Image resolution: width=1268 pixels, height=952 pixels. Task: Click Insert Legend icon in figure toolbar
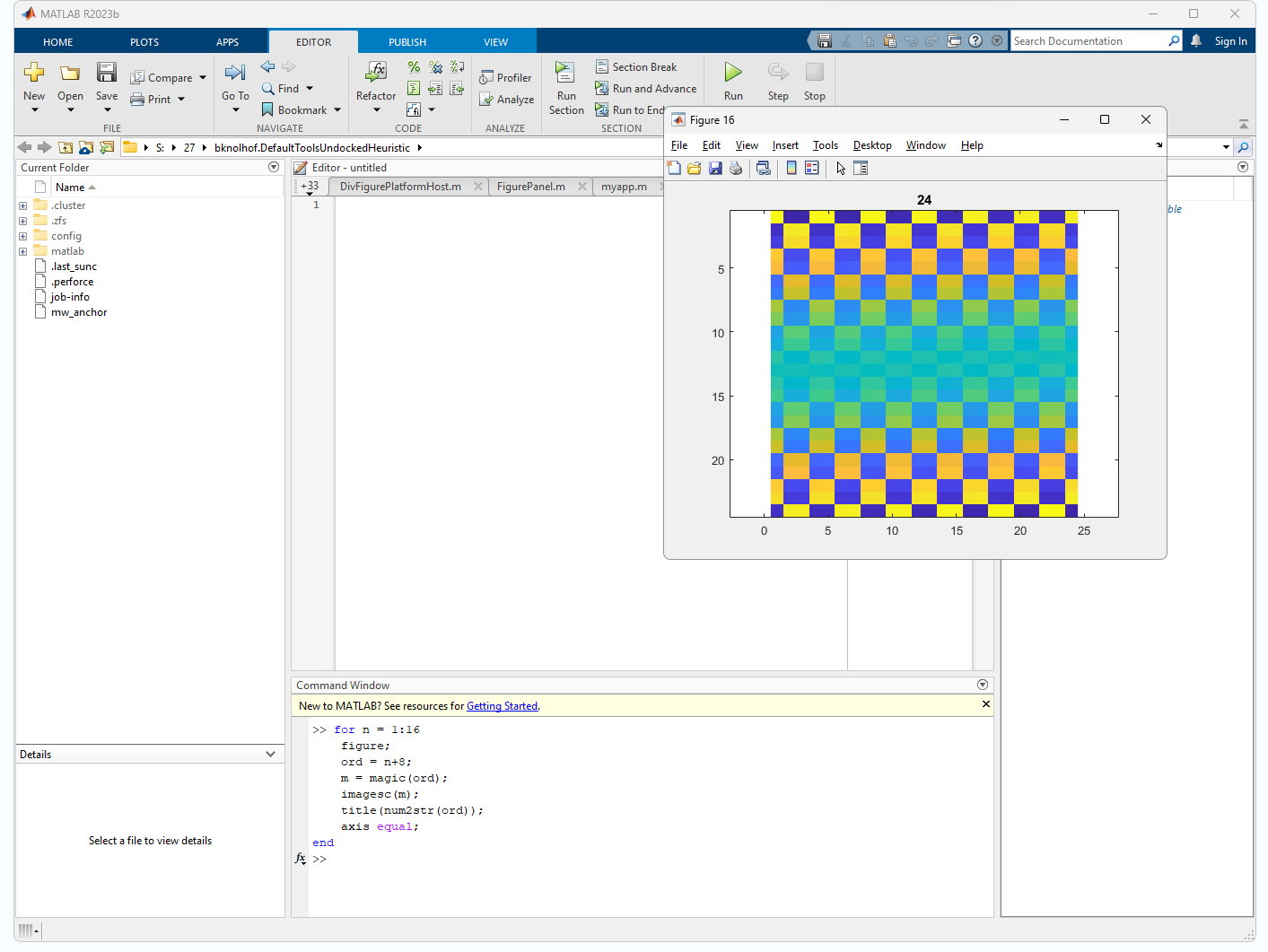812,168
